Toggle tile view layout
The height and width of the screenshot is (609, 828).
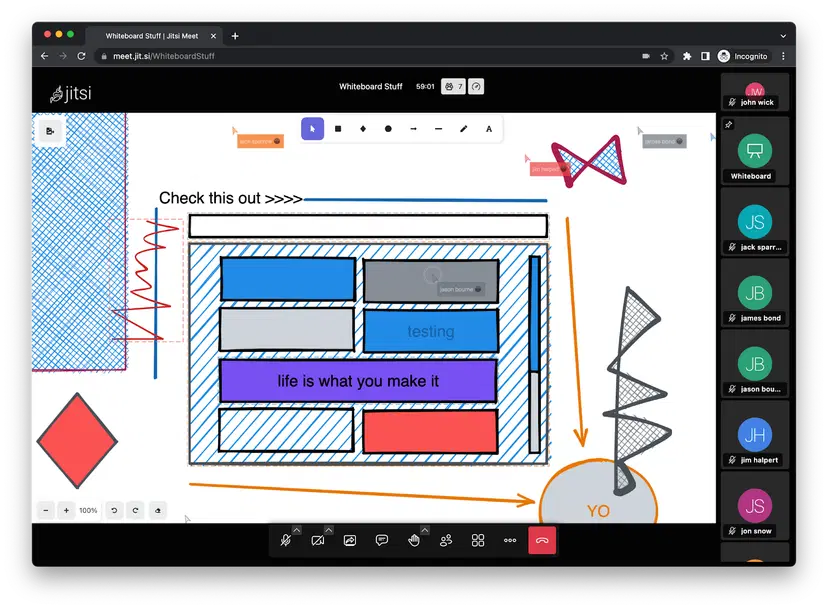coord(477,540)
